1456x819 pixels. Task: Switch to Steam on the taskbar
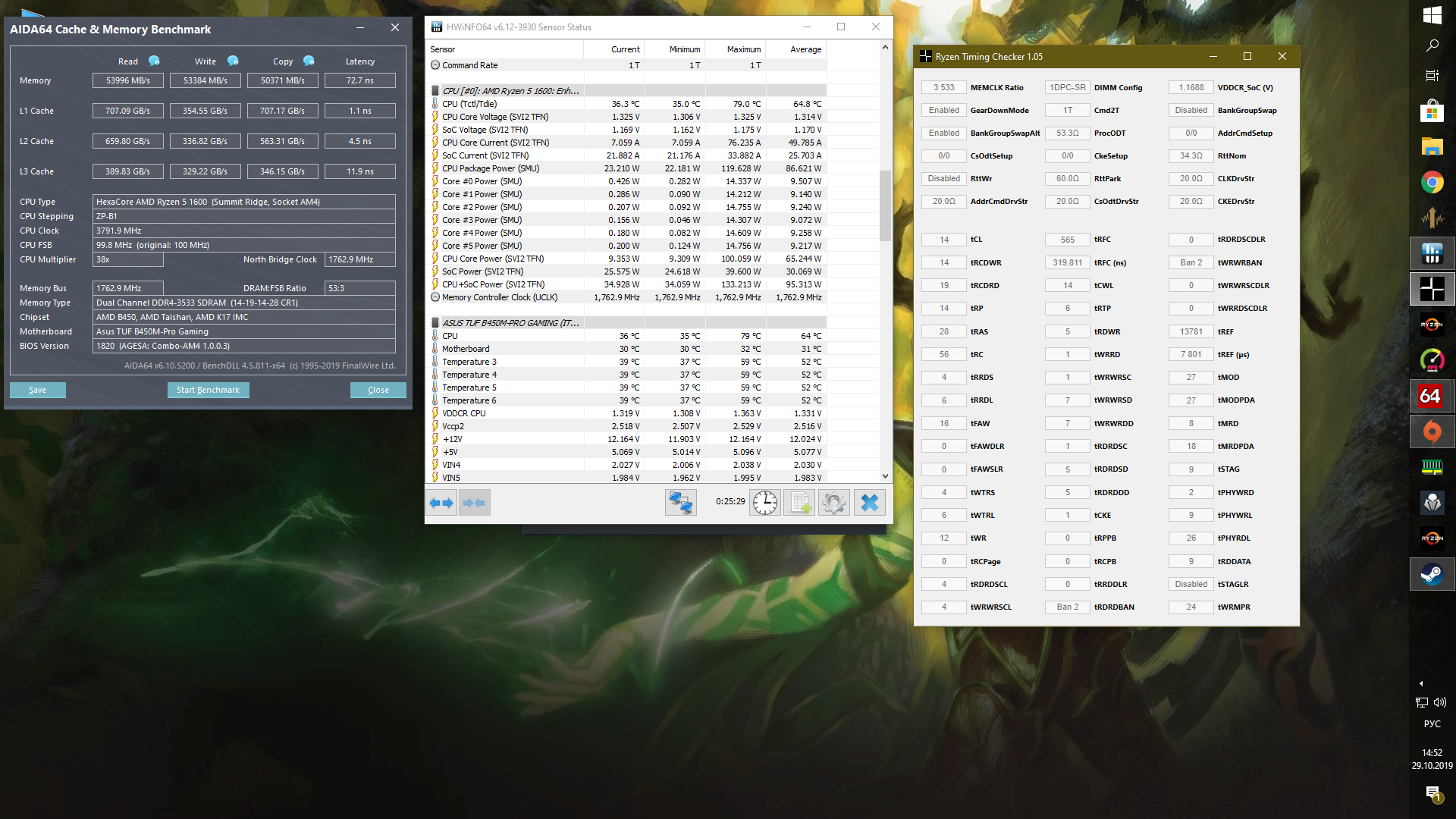tap(1432, 574)
